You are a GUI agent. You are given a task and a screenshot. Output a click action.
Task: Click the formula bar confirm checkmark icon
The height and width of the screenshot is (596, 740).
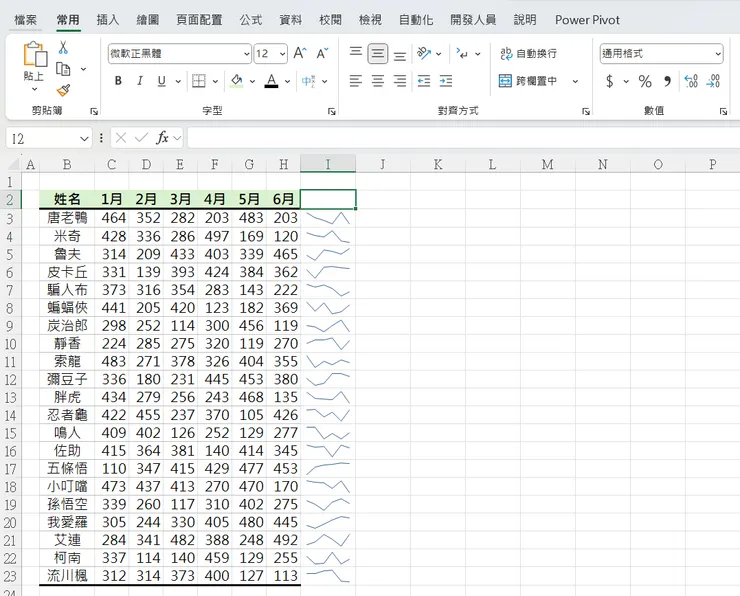pyautogui.click(x=141, y=138)
